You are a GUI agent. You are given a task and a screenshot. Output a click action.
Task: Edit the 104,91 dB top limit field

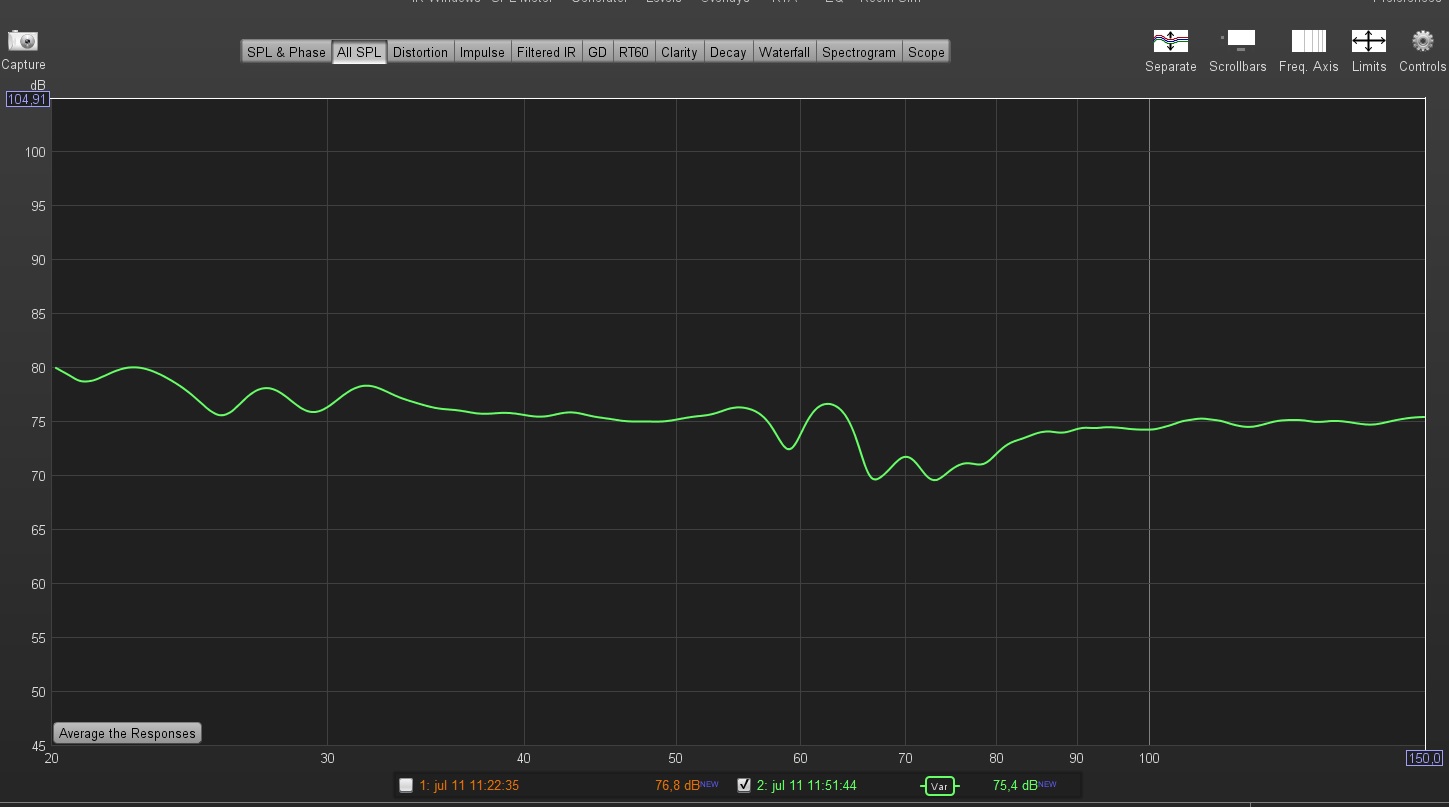pos(28,99)
